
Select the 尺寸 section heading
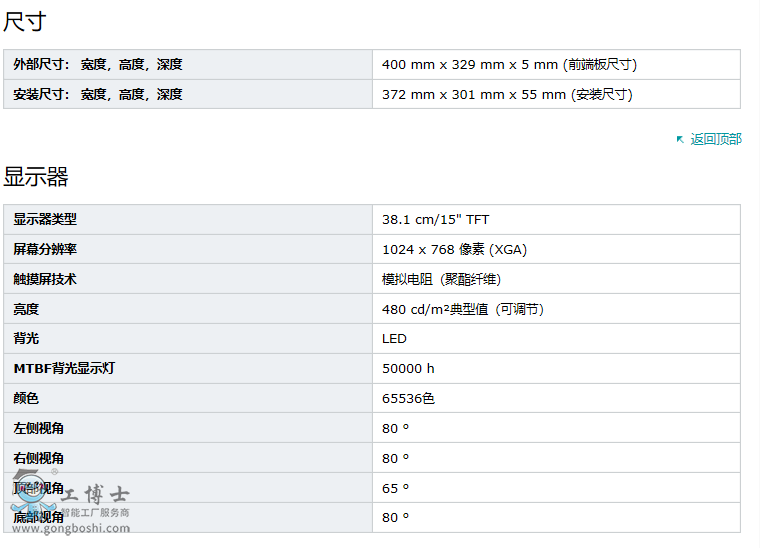(x=25, y=22)
